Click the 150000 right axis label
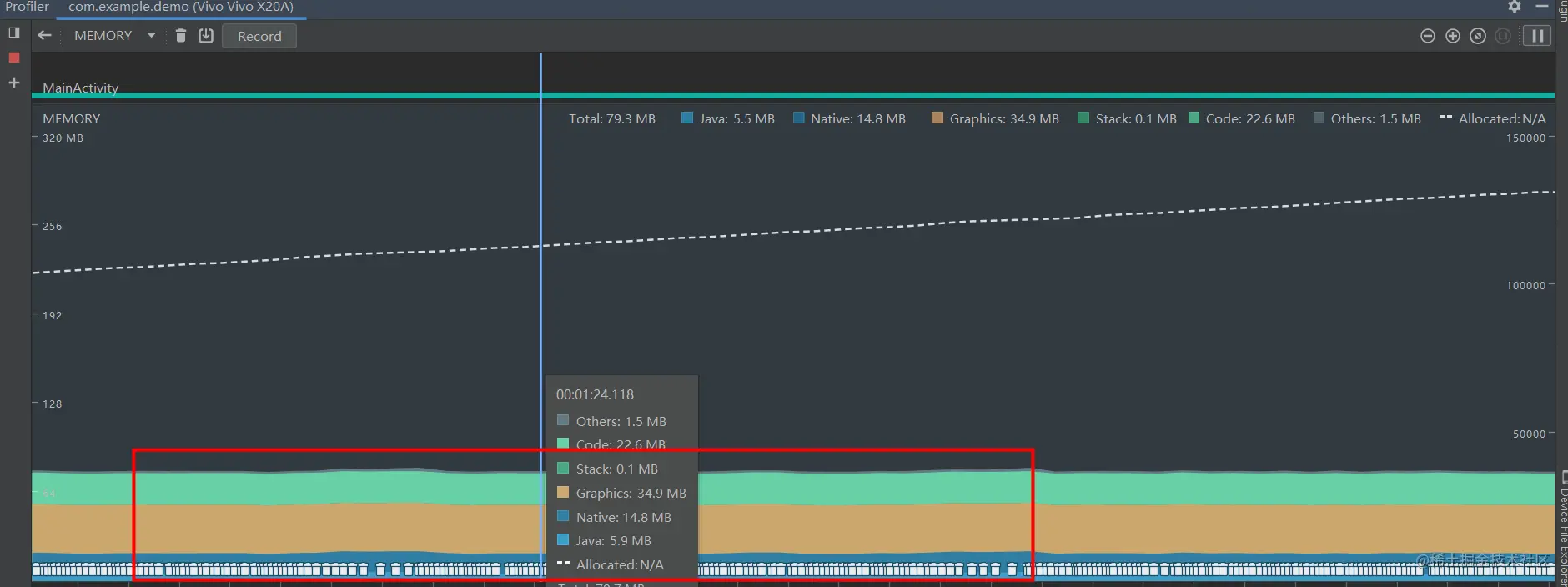1568x587 pixels. tap(1525, 138)
